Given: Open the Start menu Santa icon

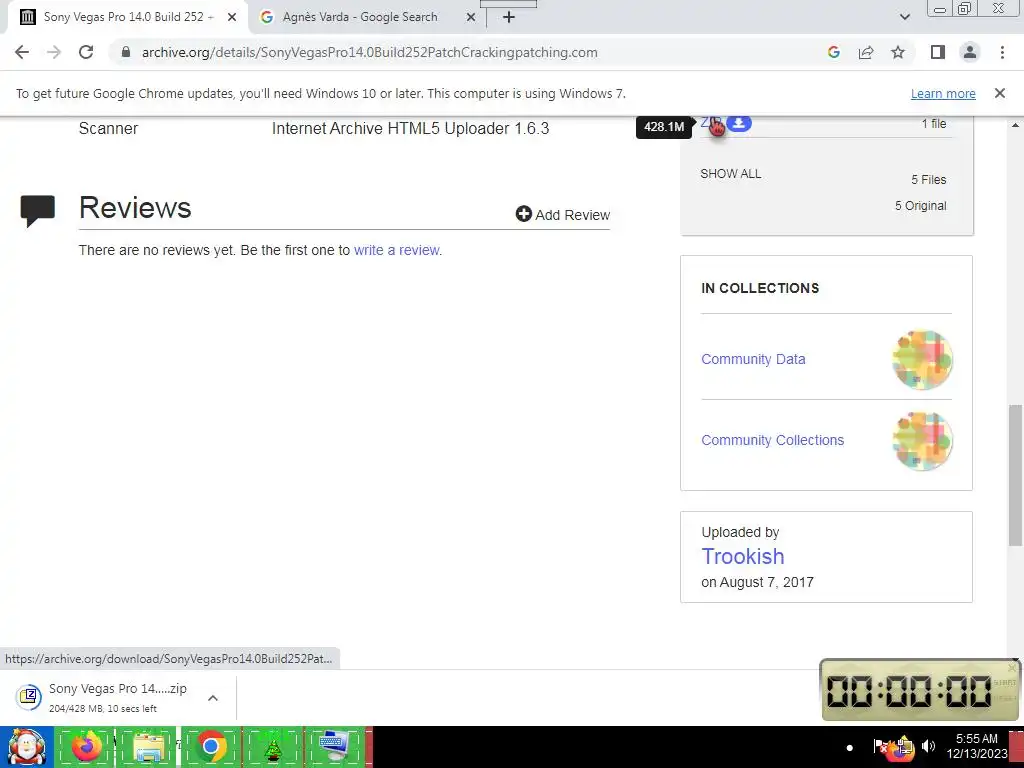Looking at the screenshot, I should click(26, 747).
